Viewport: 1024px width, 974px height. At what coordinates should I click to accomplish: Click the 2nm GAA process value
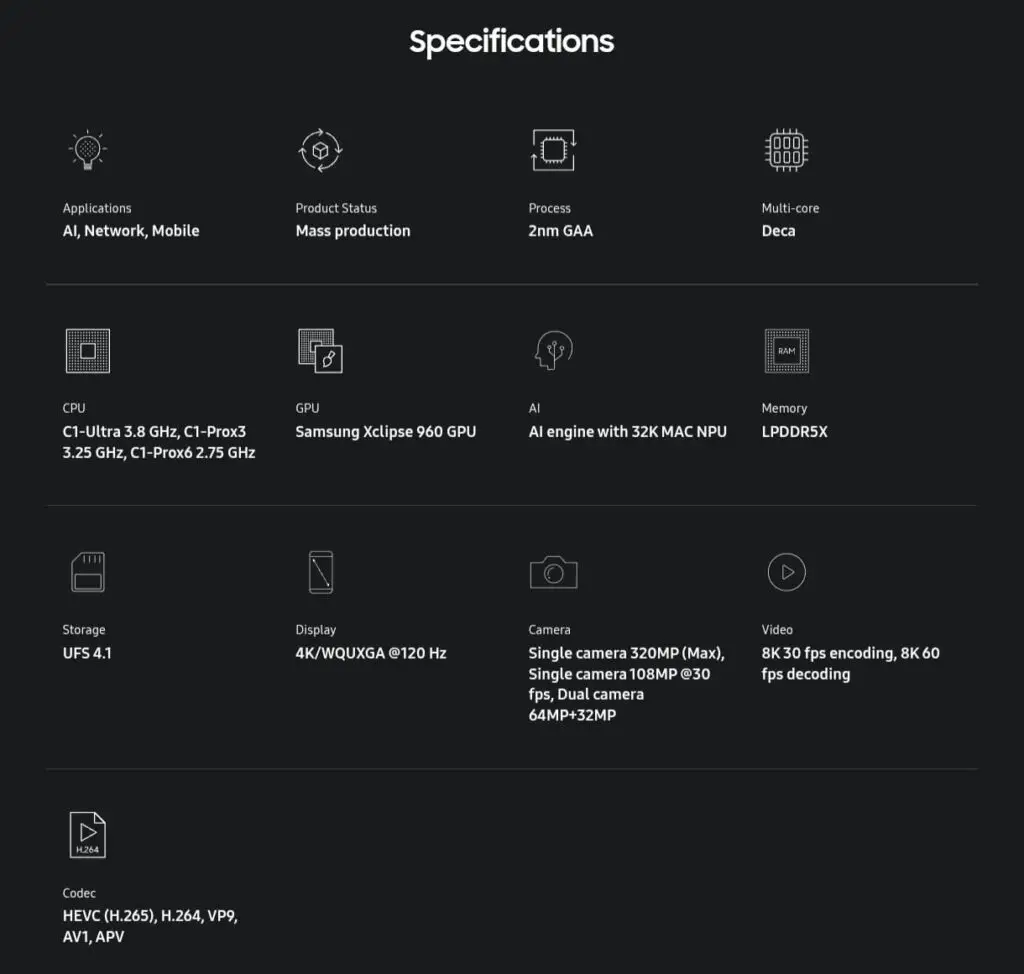click(560, 231)
